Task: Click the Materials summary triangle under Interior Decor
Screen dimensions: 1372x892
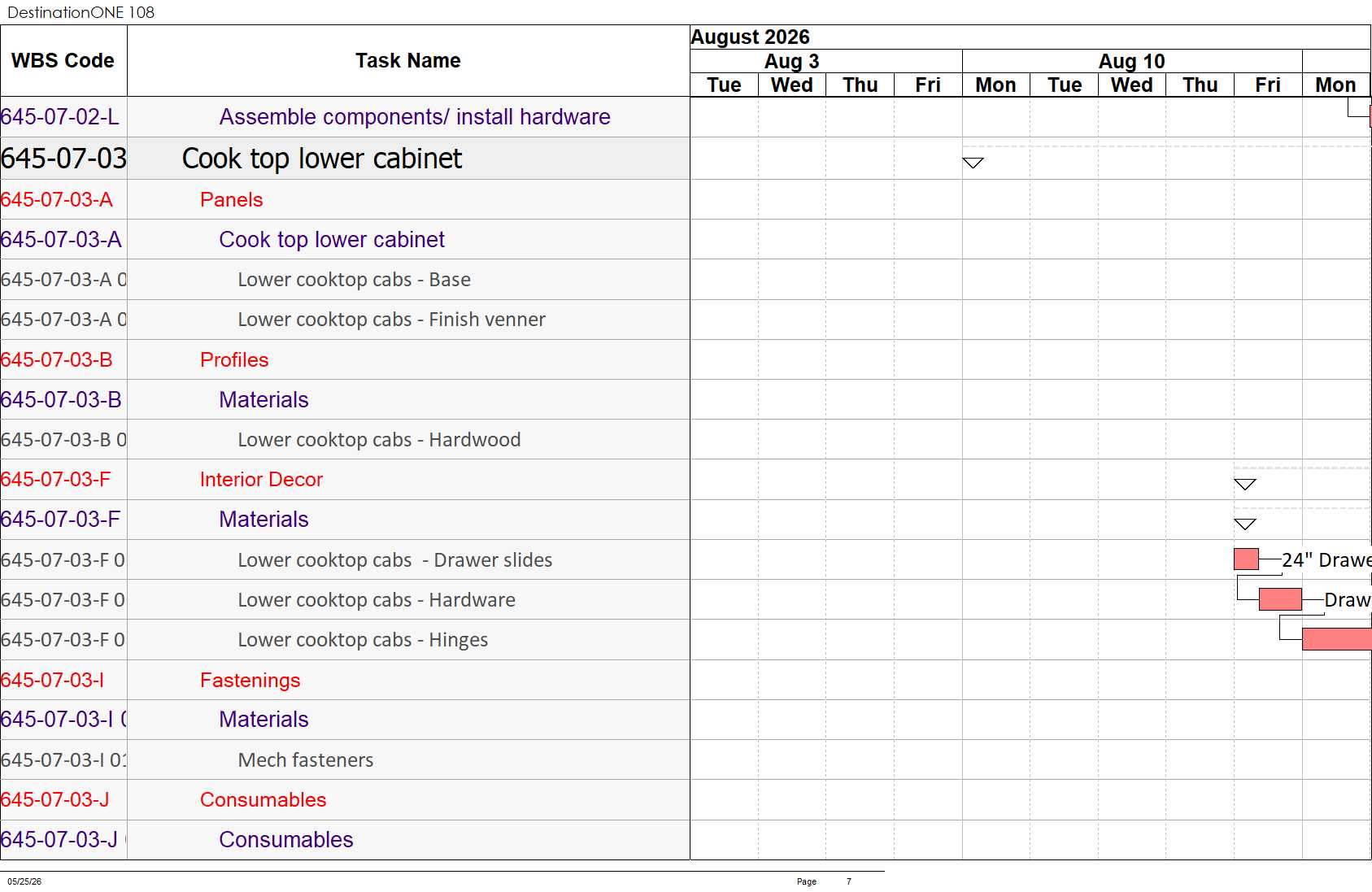Action: coord(1245,524)
